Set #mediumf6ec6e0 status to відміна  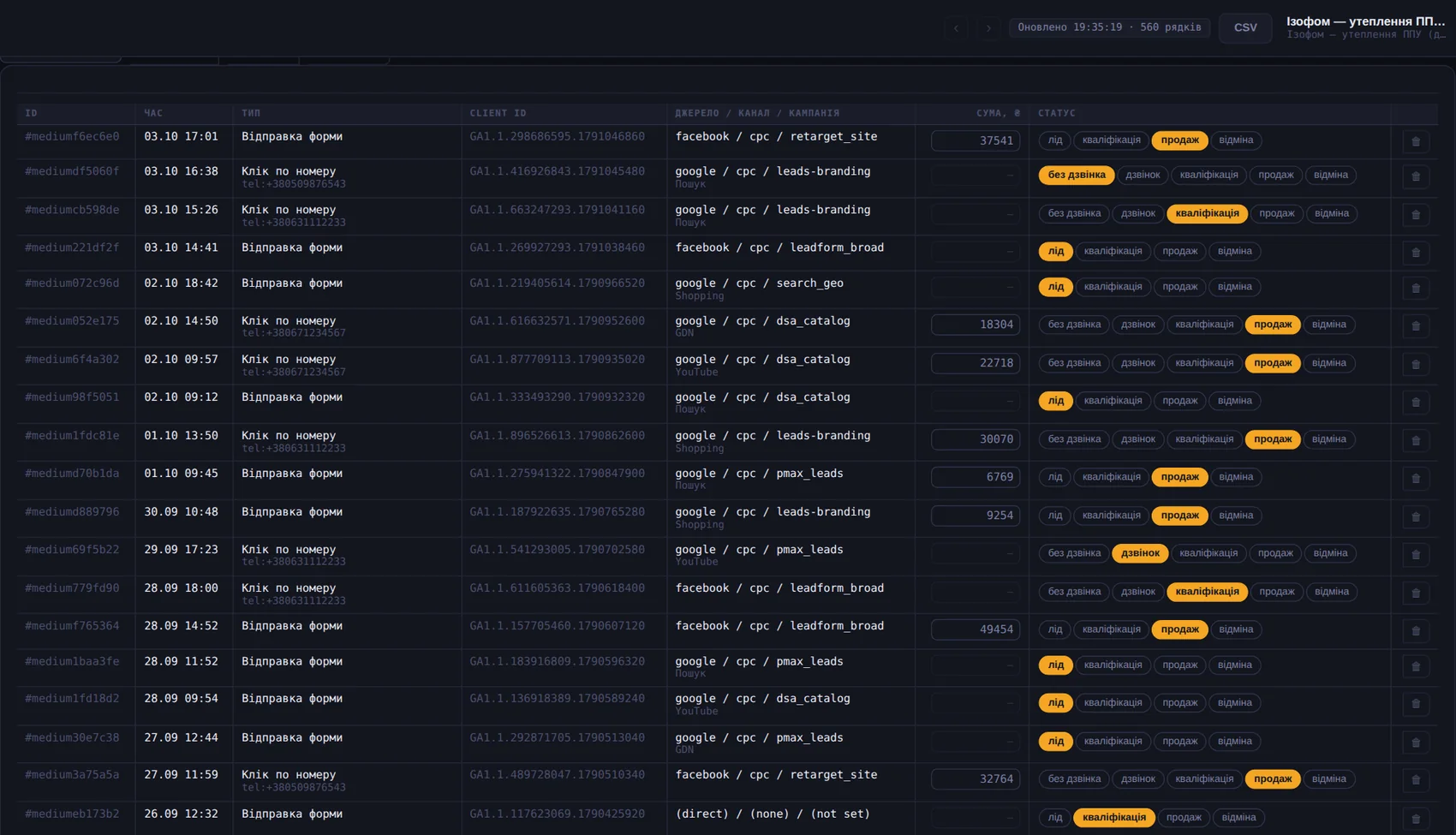tap(1236, 140)
